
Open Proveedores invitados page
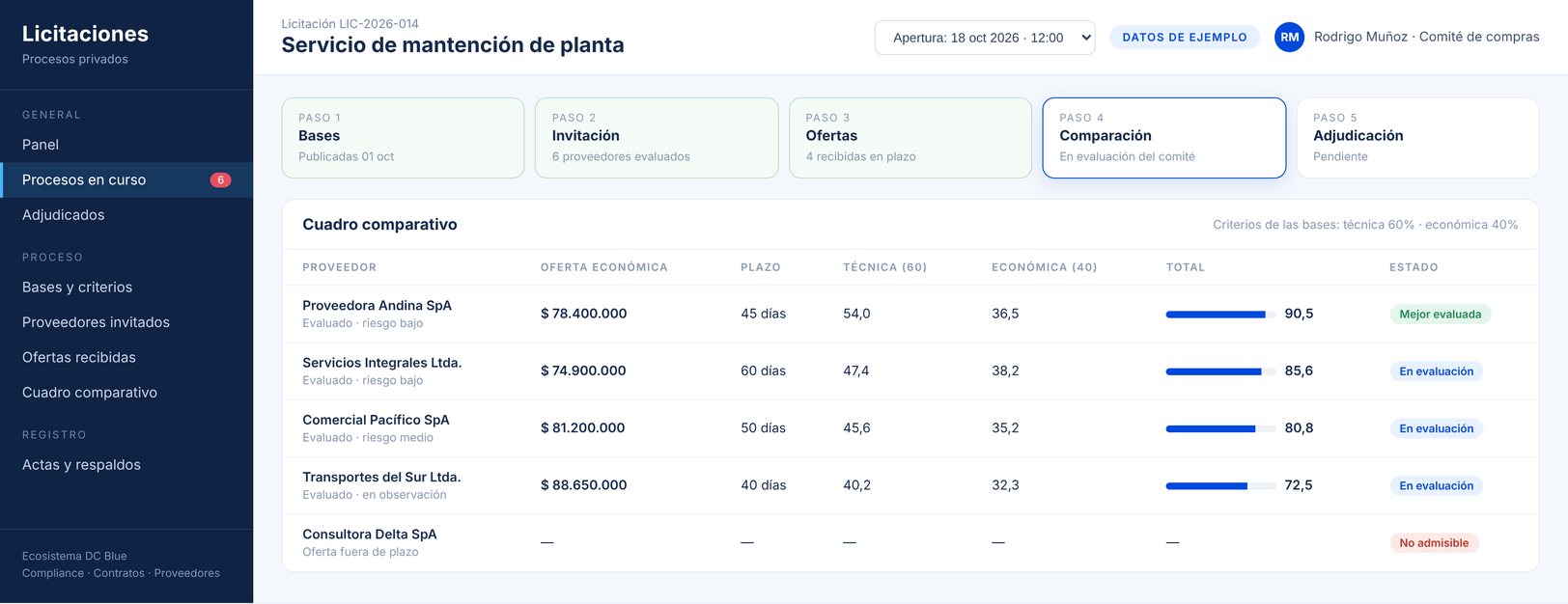point(126,322)
